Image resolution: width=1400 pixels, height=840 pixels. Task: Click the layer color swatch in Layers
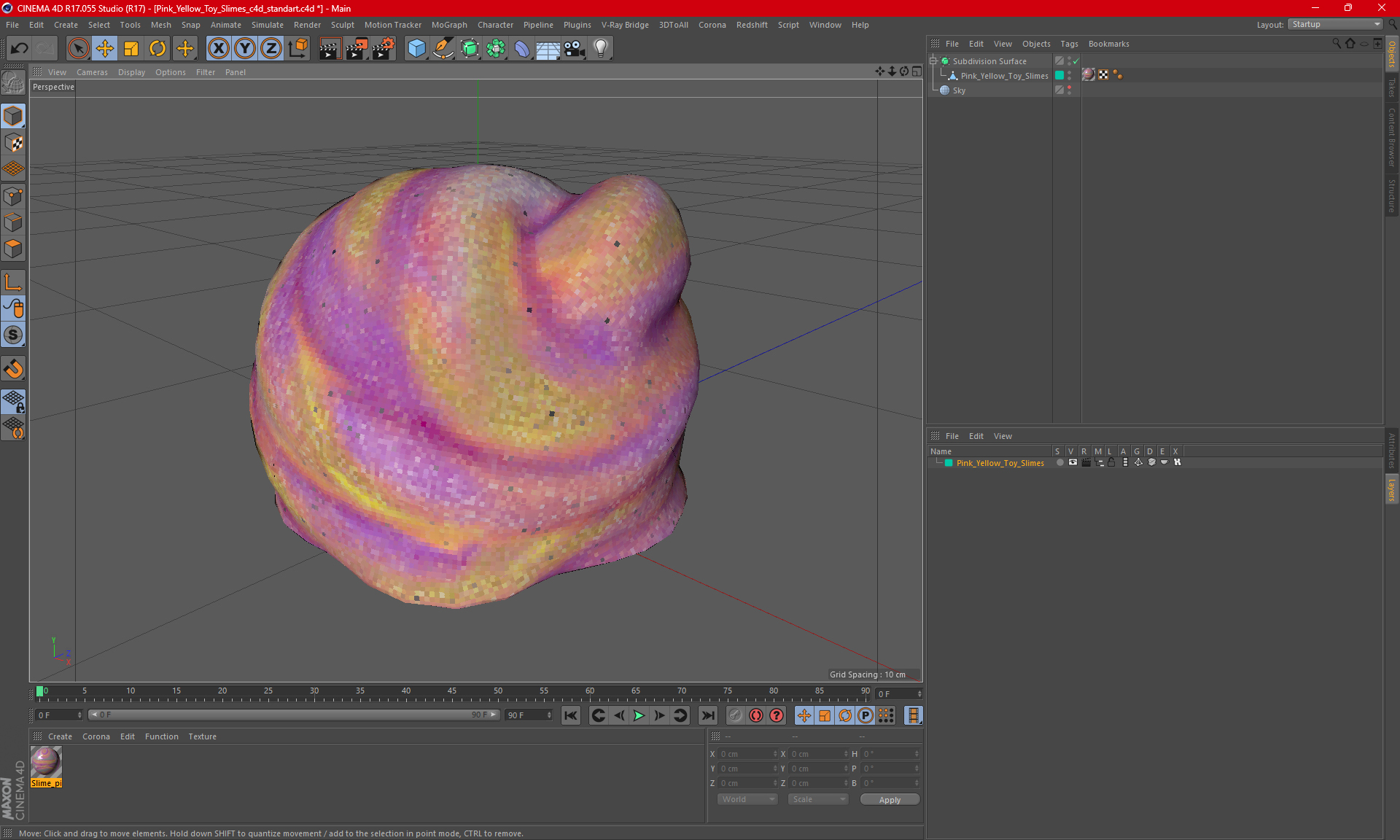pyautogui.click(x=949, y=463)
